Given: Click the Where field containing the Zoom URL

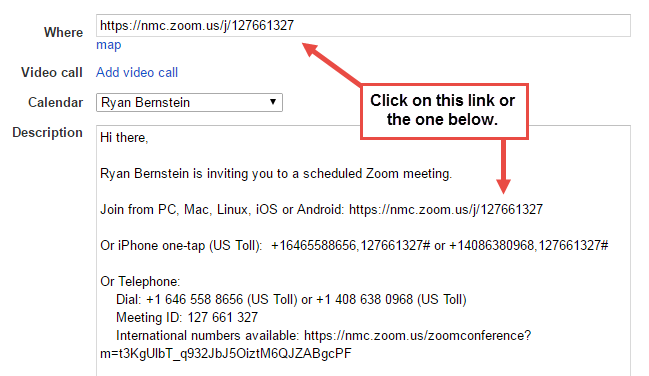Looking at the screenshot, I should 363,26.
